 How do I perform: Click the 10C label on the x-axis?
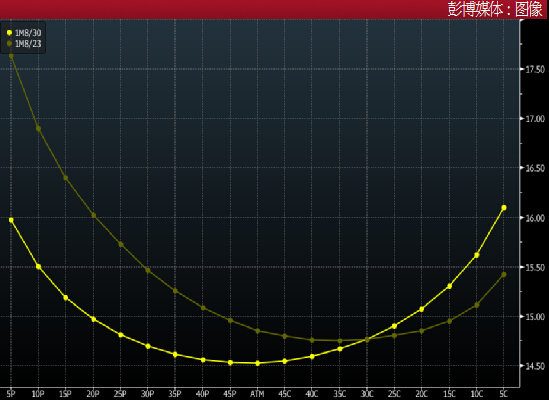pos(477,394)
